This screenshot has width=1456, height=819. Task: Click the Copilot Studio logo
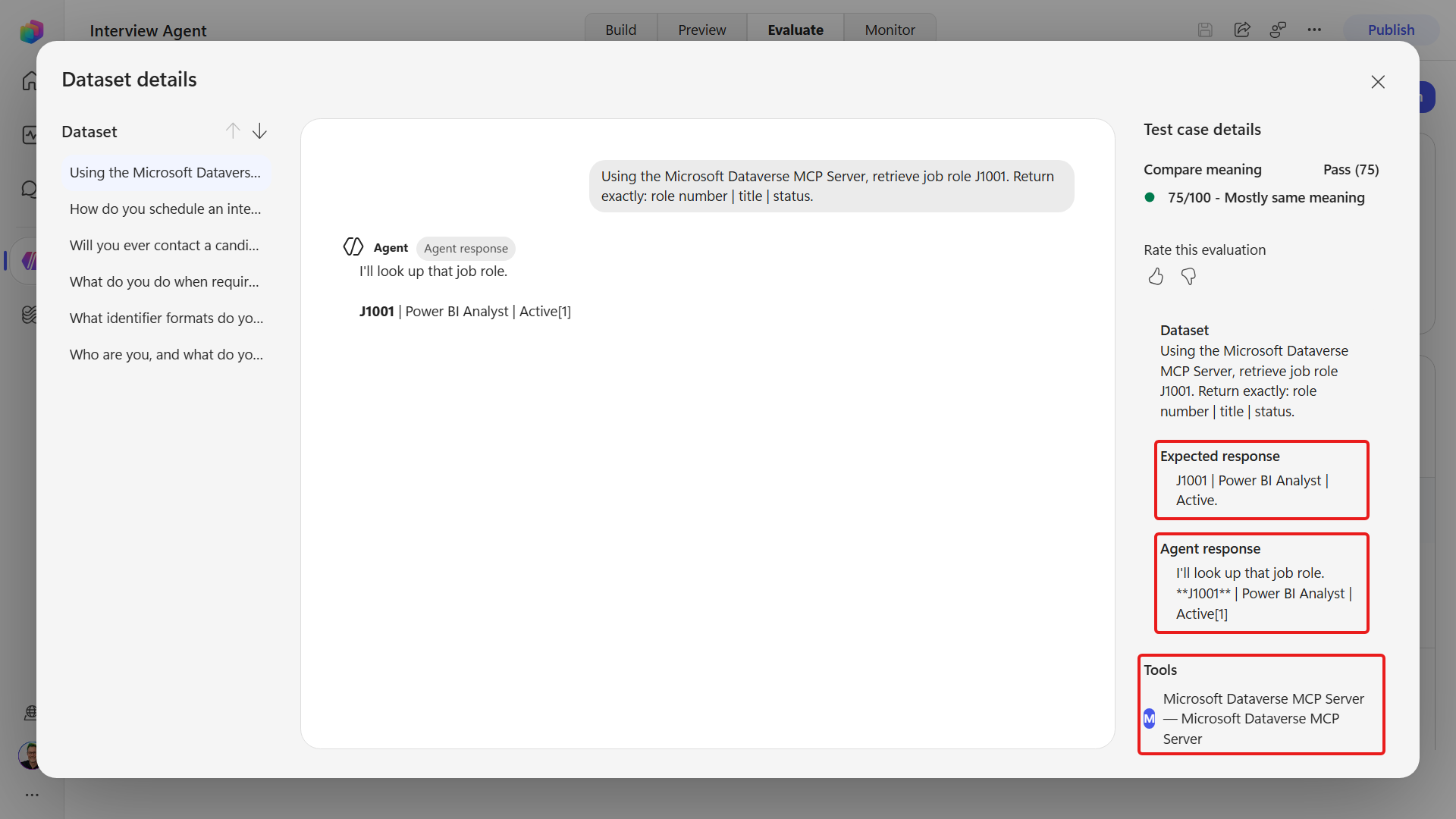click(31, 31)
